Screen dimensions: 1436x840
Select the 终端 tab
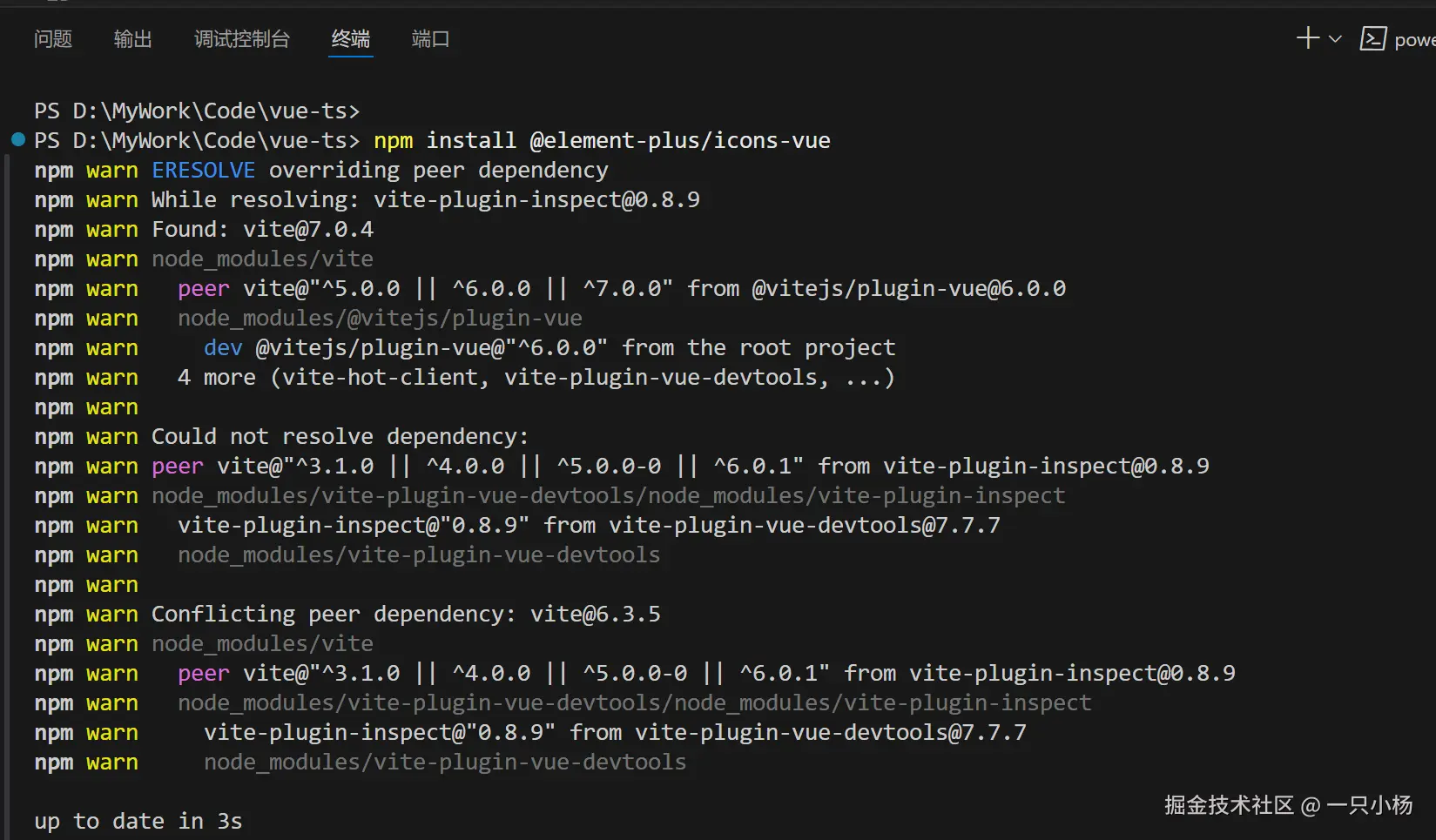point(351,39)
